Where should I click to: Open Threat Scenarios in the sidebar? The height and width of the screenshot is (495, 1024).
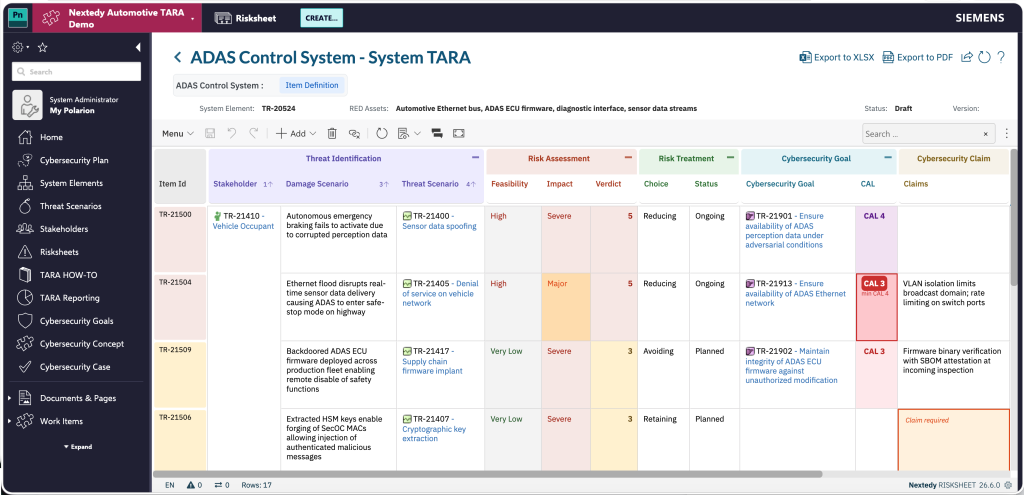[71, 206]
